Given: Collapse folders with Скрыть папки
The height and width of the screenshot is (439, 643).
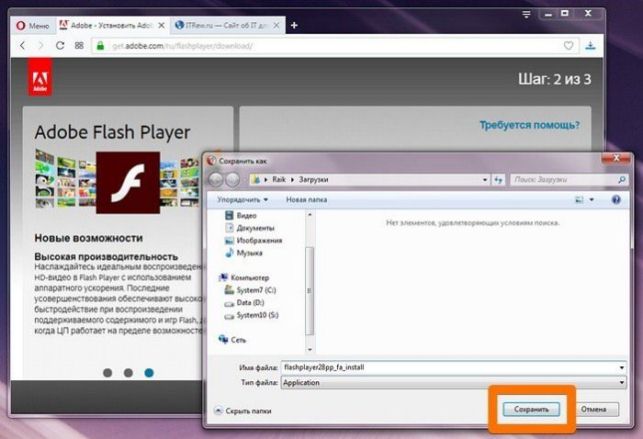Looking at the screenshot, I should pyautogui.click(x=243, y=411).
